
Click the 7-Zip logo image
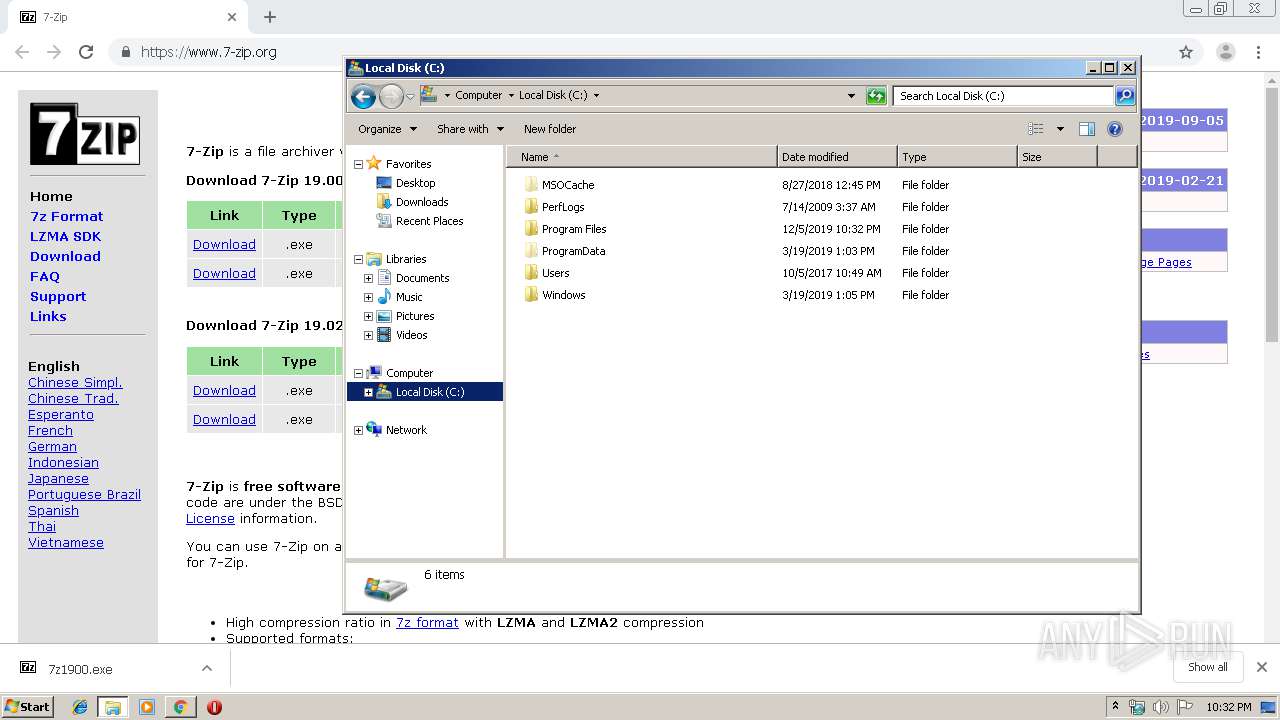pyautogui.click(x=85, y=134)
